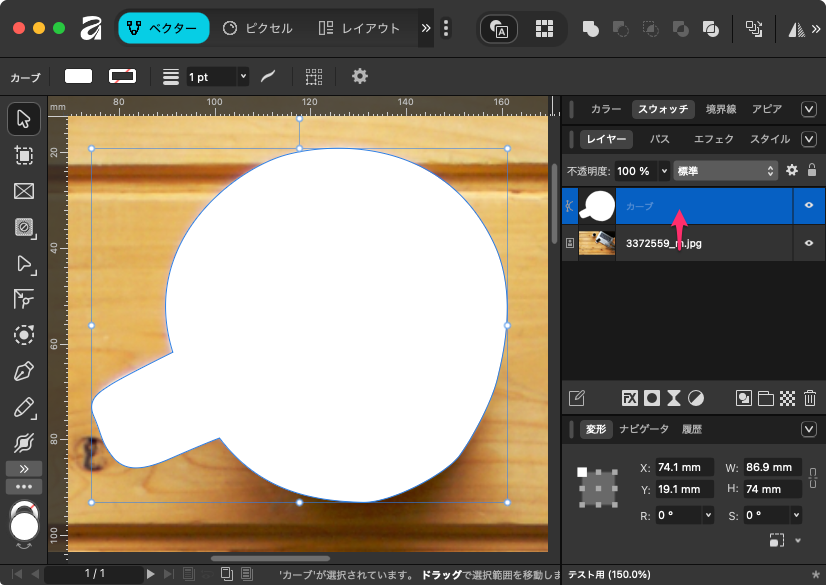Switch to the ピクセル persona tab

click(x=258, y=28)
